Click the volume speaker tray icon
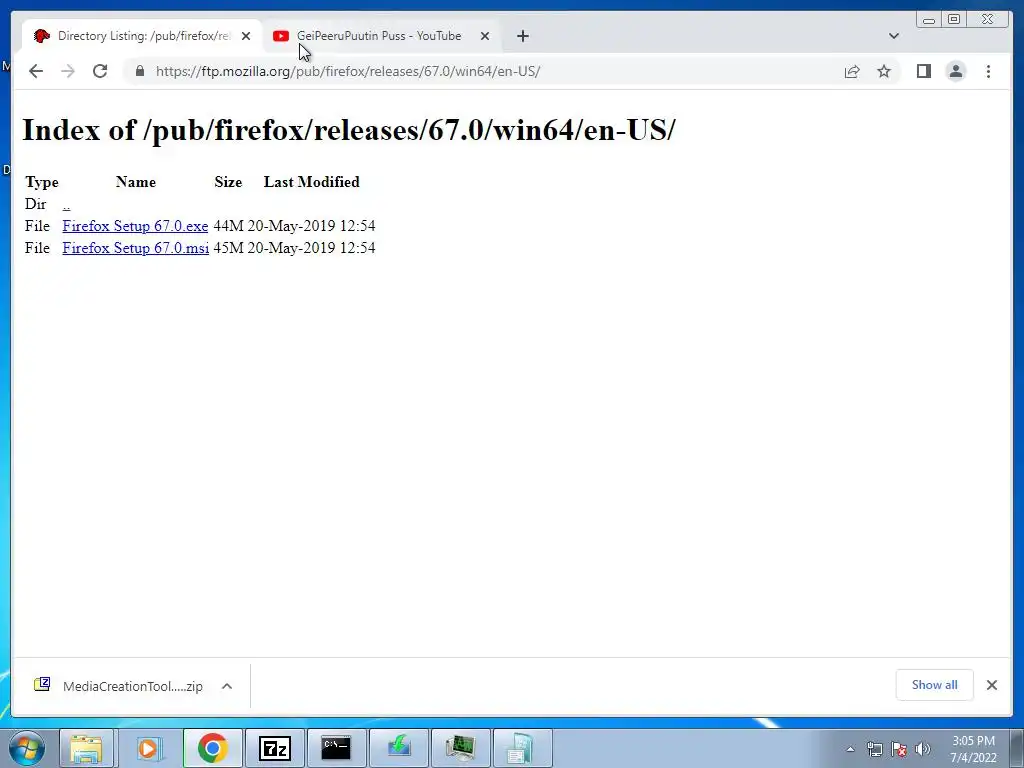This screenshot has height=768, width=1024. tap(923, 749)
